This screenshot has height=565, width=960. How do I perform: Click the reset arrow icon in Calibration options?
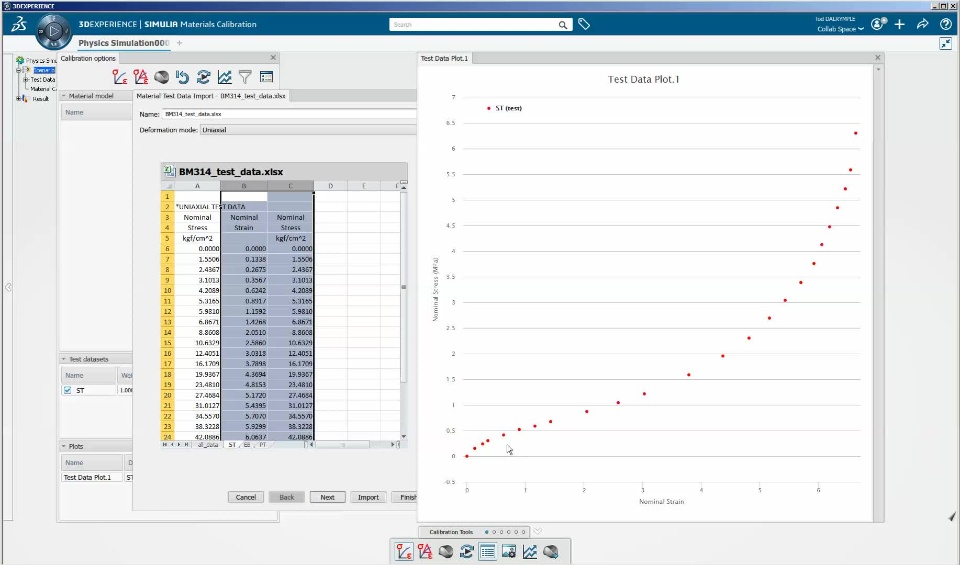point(182,77)
